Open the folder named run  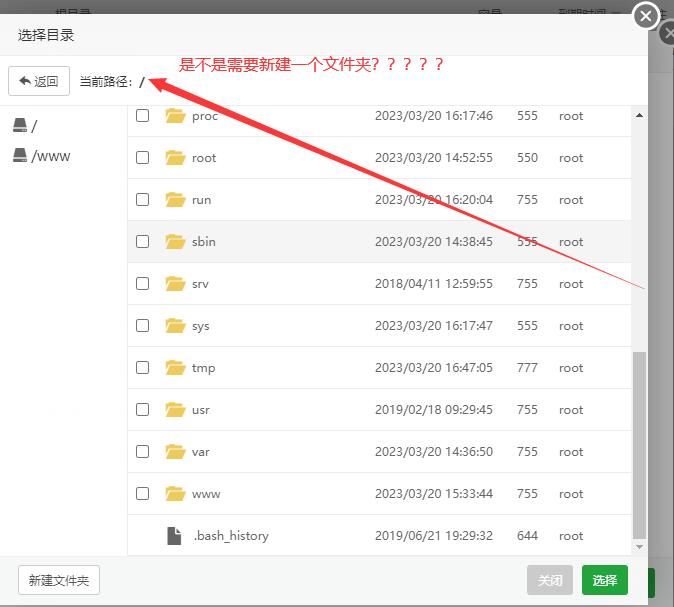tap(201, 200)
